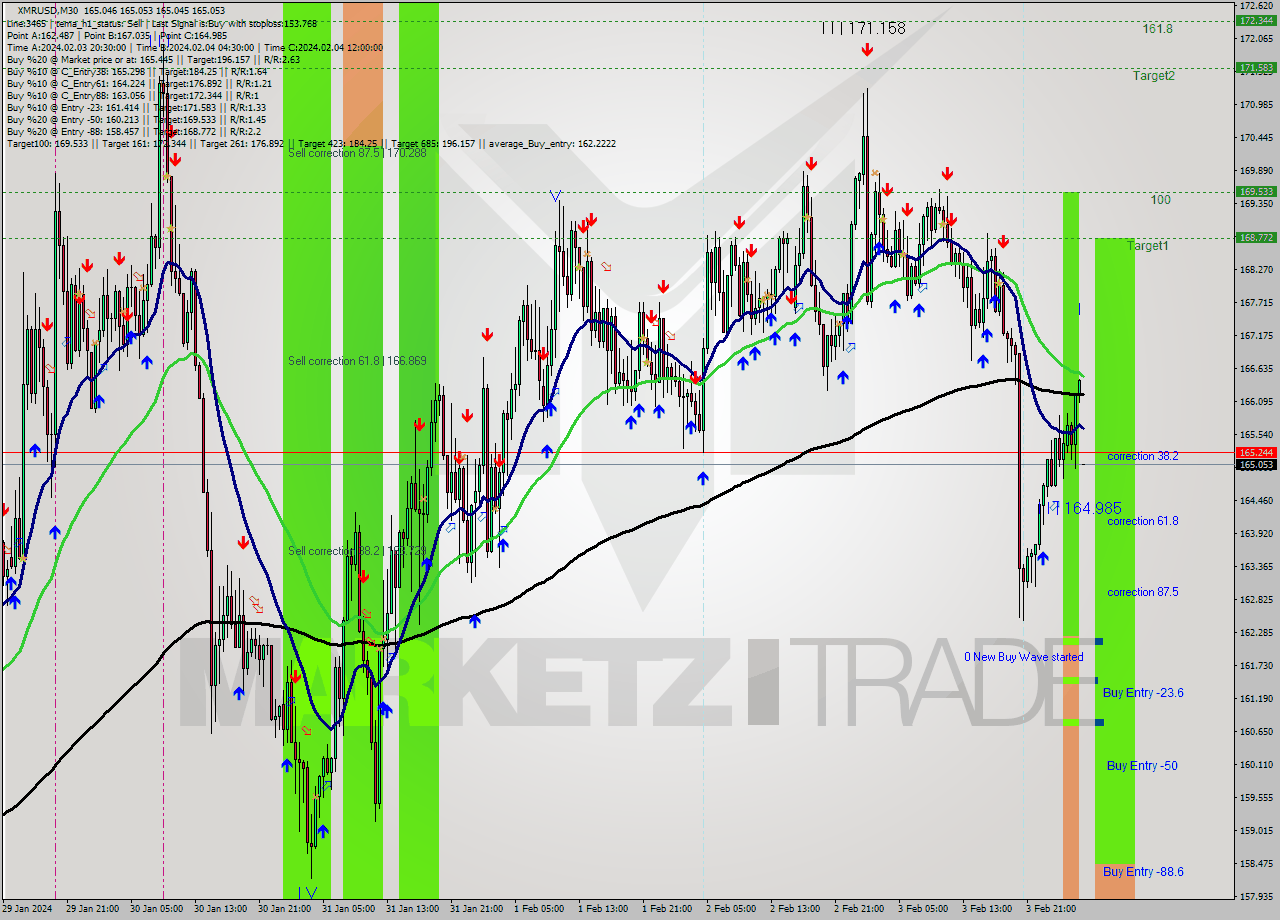This screenshot has height=920, width=1280.
Task: Click the 'Buy %10 @ C_Entry88' line
Action: (132, 95)
